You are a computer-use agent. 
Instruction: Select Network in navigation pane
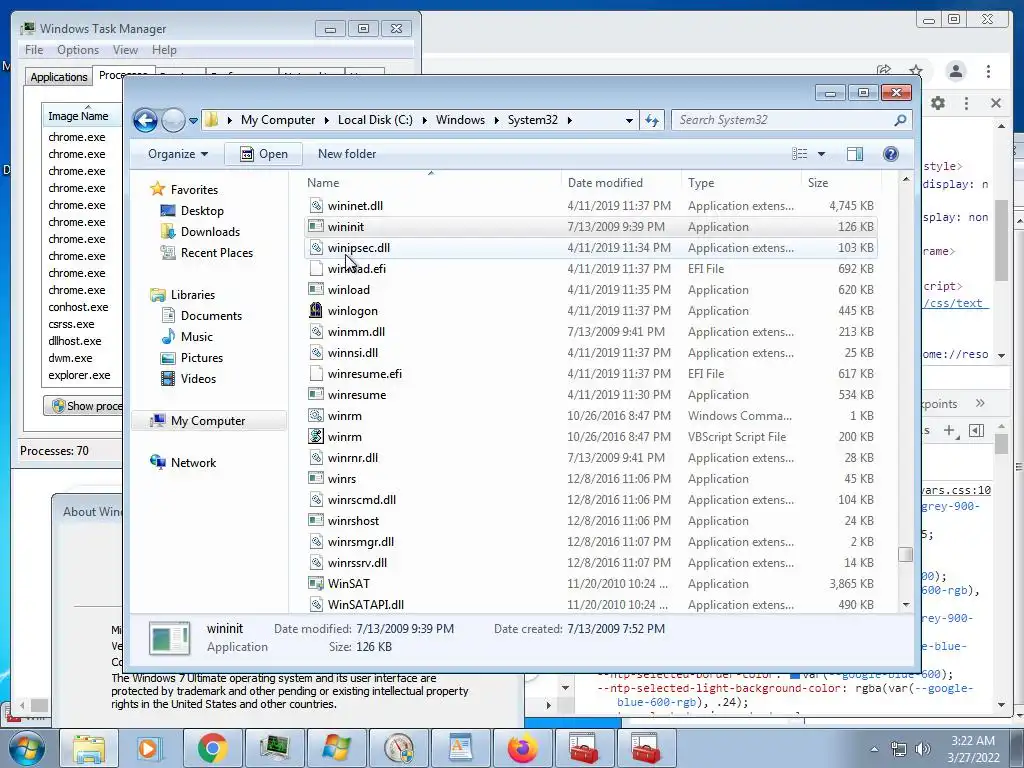coord(193,463)
